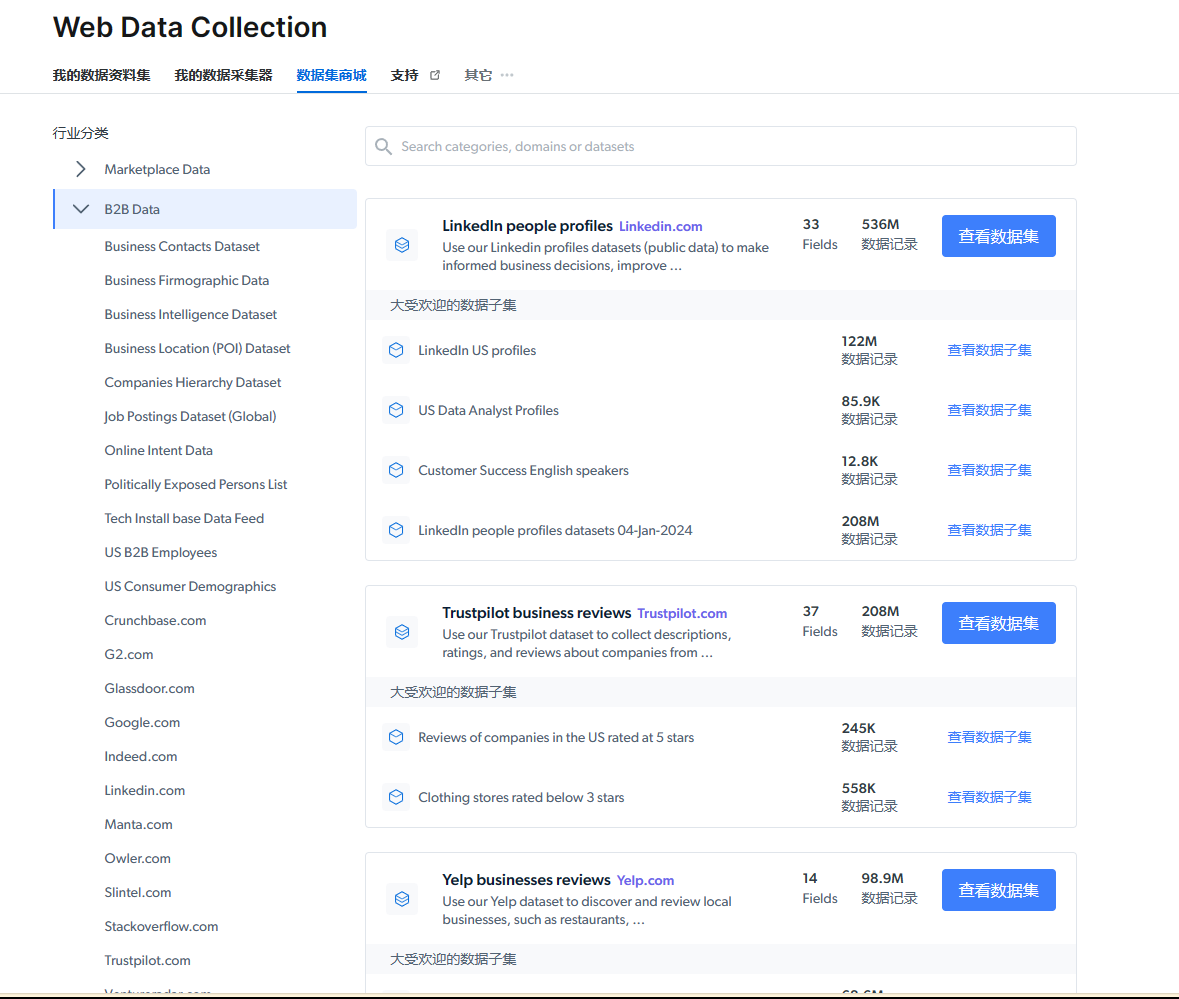Select Slintel.com in sidebar
The height and width of the screenshot is (999, 1179).
[138, 893]
